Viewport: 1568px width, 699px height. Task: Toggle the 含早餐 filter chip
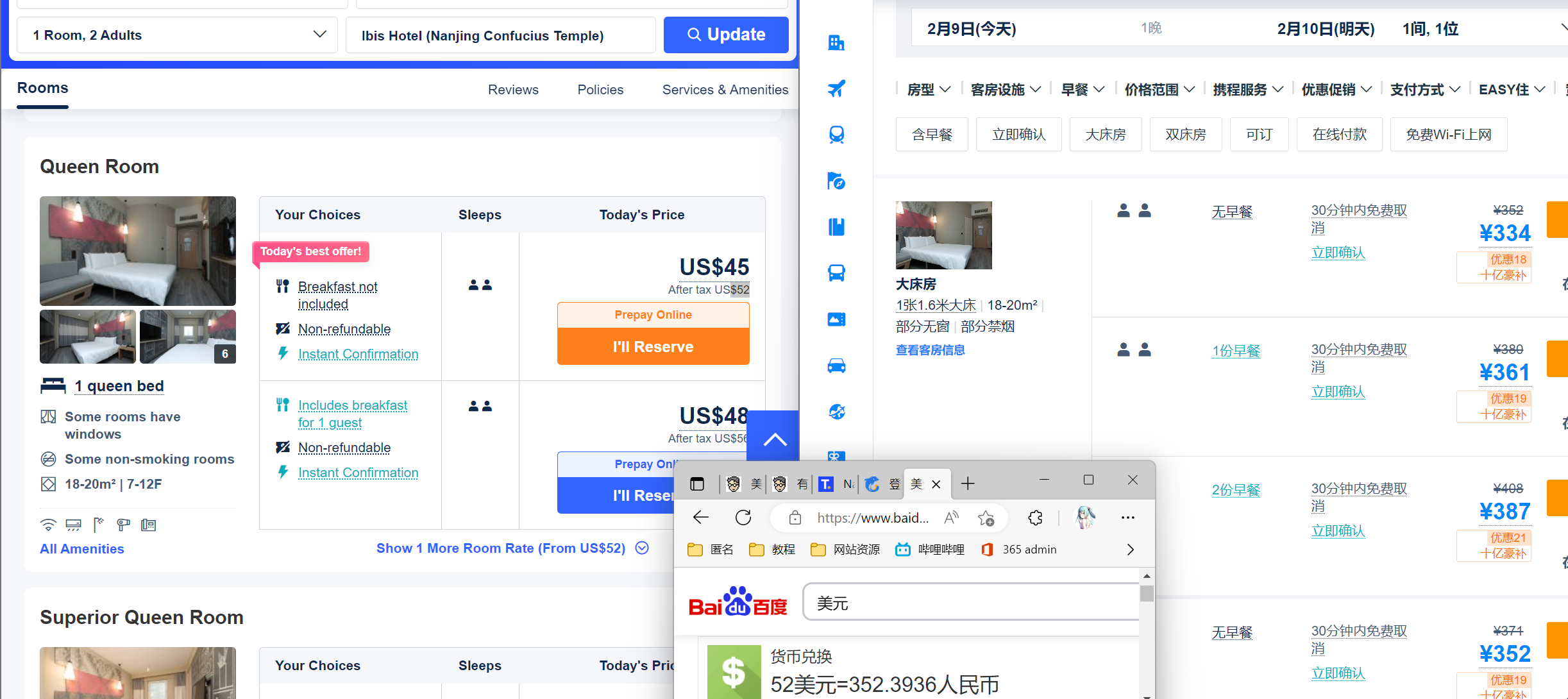(x=932, y=135)
